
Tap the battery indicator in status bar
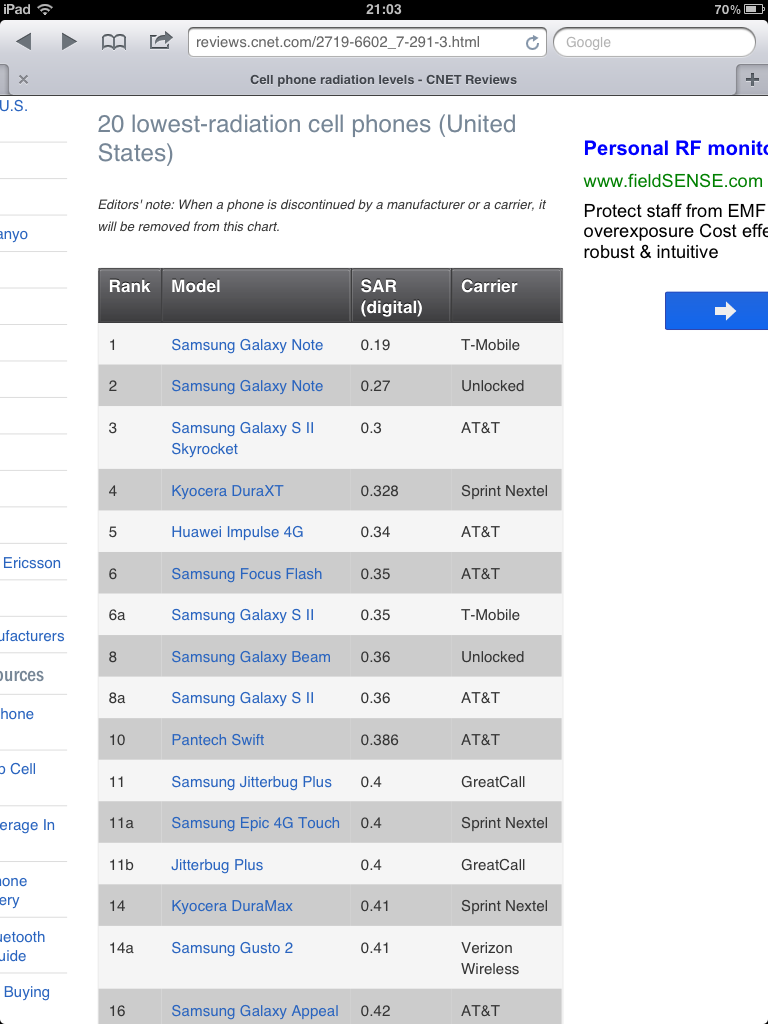tap(755, 9)
